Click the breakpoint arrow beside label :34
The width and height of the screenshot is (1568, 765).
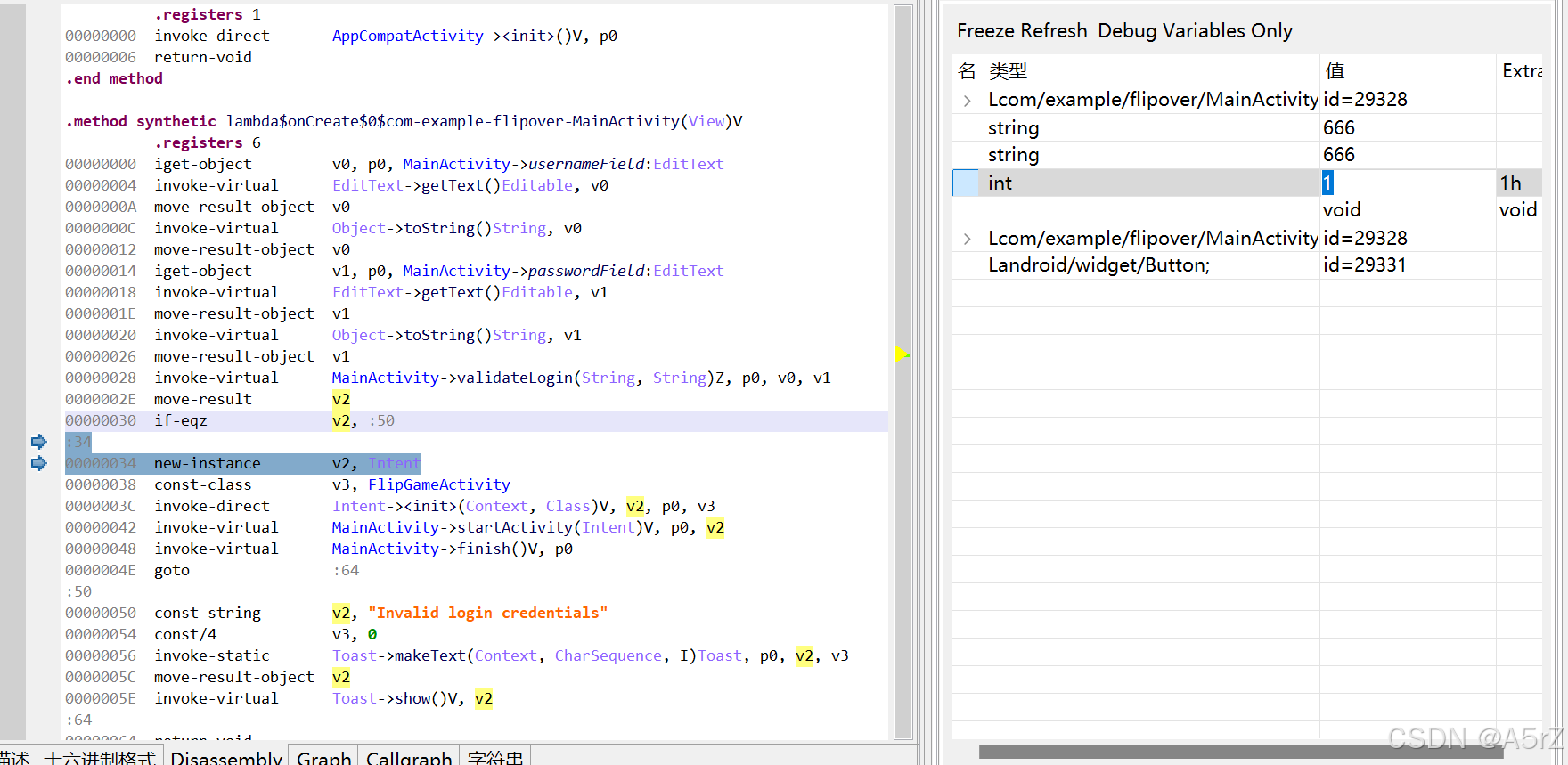pyautogui.click(x=38, y=442)
